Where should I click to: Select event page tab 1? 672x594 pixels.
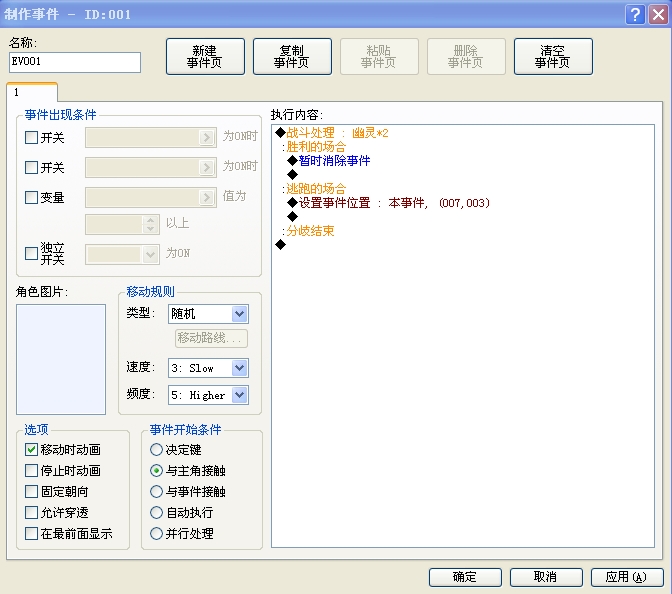(x=32, y=92)
